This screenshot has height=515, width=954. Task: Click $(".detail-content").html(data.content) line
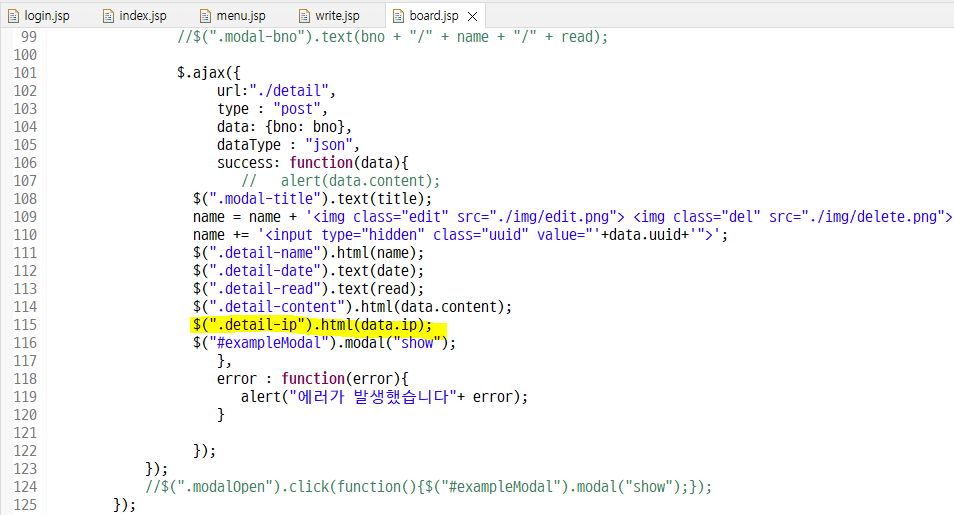pos(352,307)
